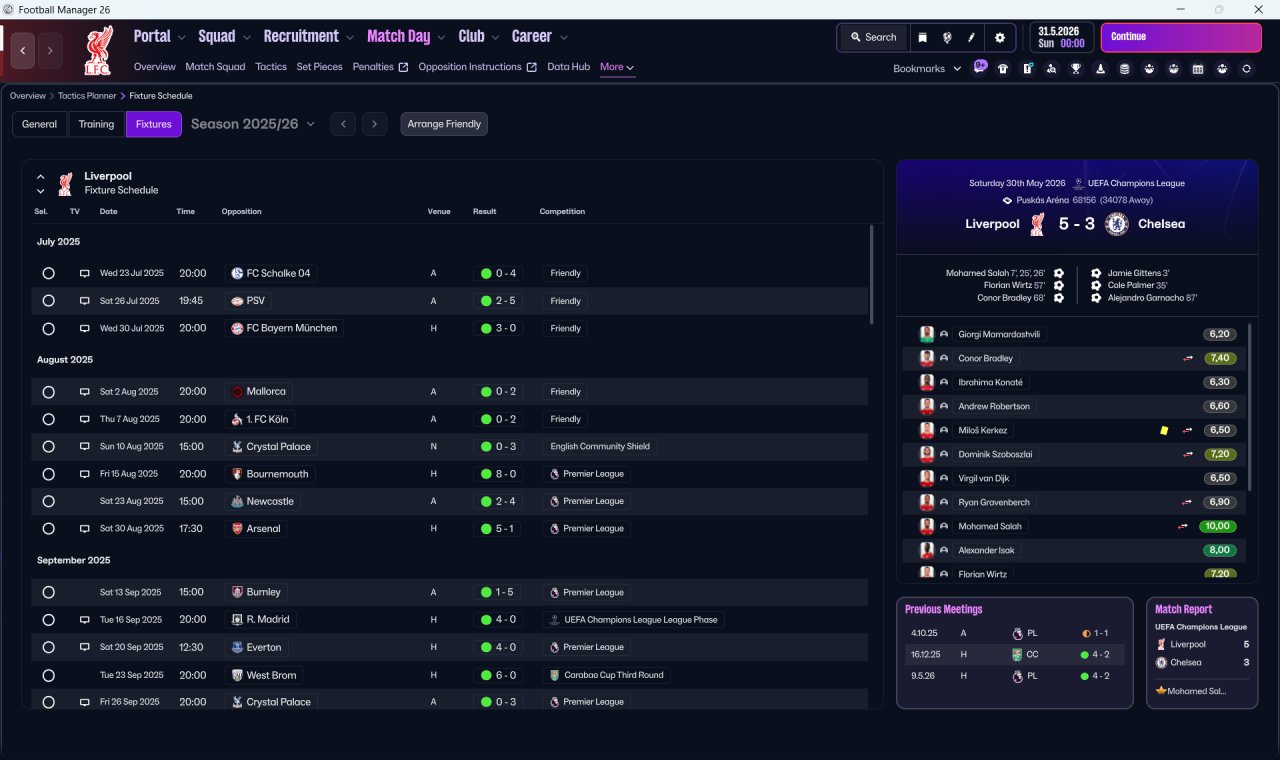Click the Liverpool club badge in header
This screenshot has width=1280, height=760.
[98, 50]
